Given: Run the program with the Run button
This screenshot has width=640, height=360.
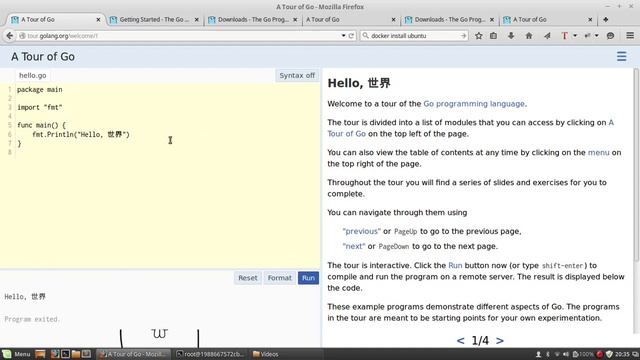Looking at the screenshot, I should pos(308,278).
